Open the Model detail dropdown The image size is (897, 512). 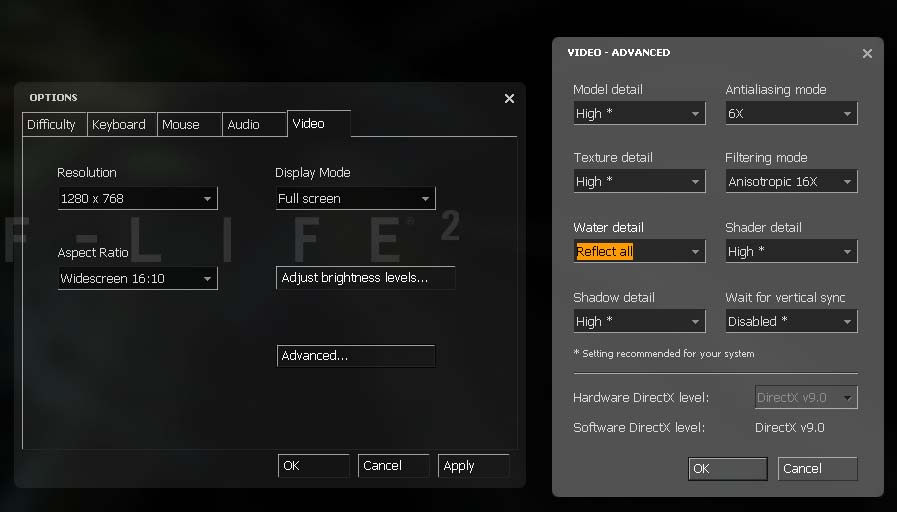(639, 113)
